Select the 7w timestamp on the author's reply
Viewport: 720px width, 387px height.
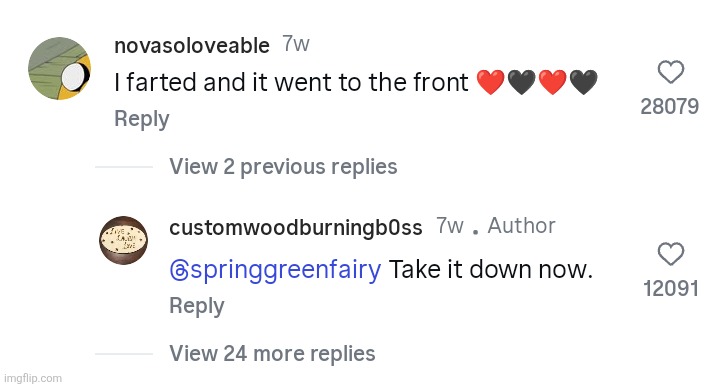coord(450,226)
